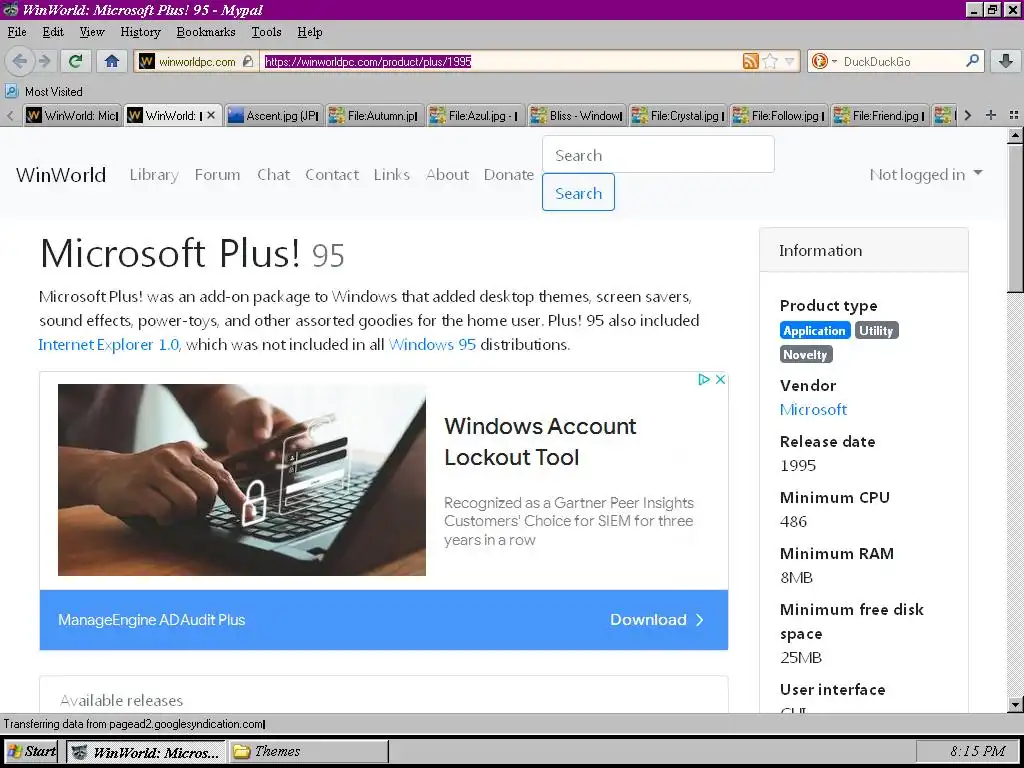Switch to File:Autumn.jpg tab
This screenshot has width=1024, height=768.
point(375,116)
